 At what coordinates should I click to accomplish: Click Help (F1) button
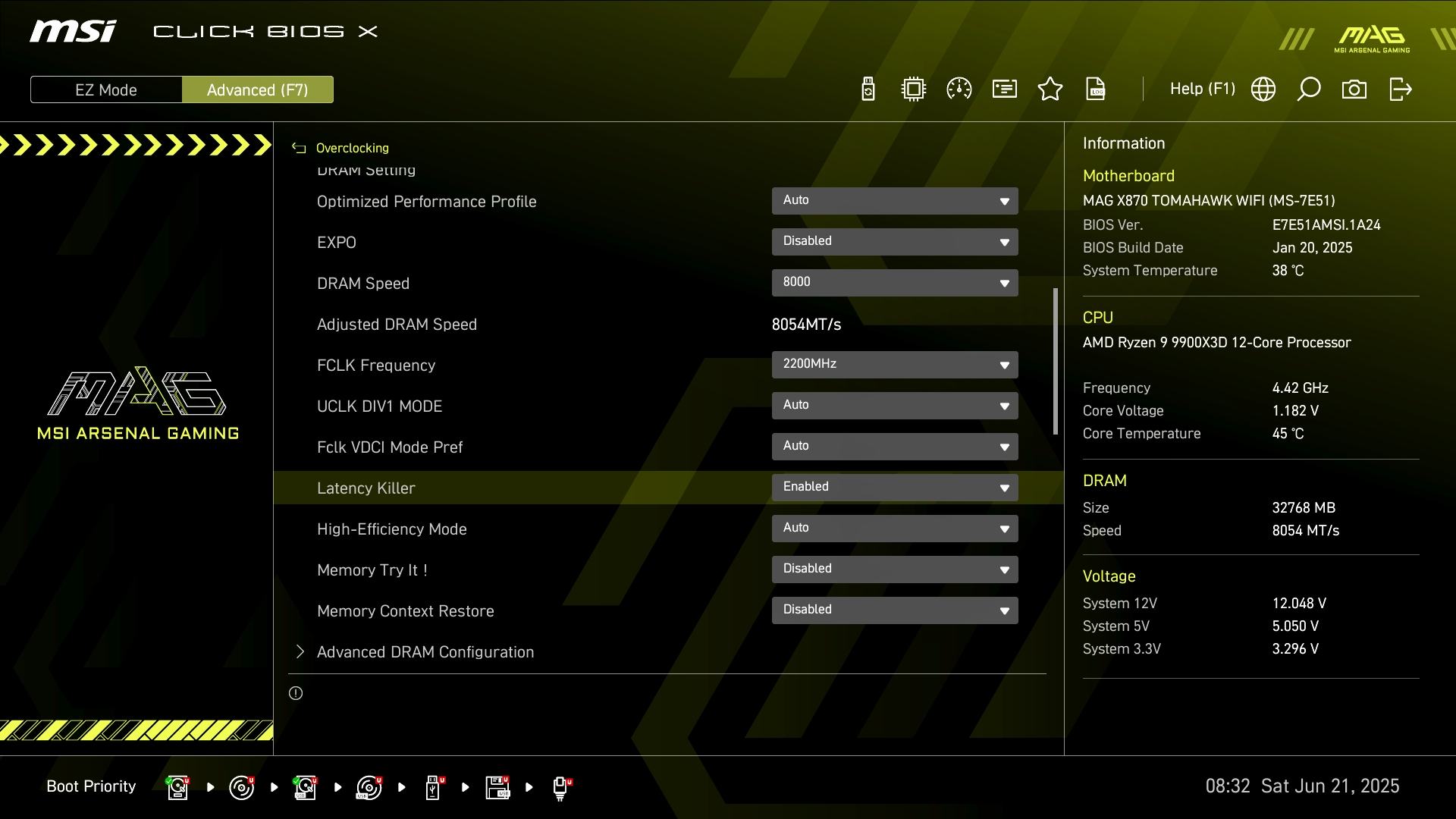(1202, 89)
